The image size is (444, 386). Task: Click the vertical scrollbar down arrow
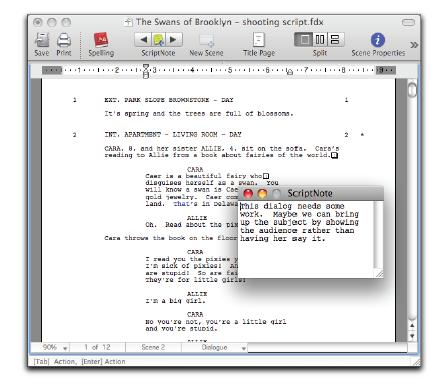pos(412,336)
